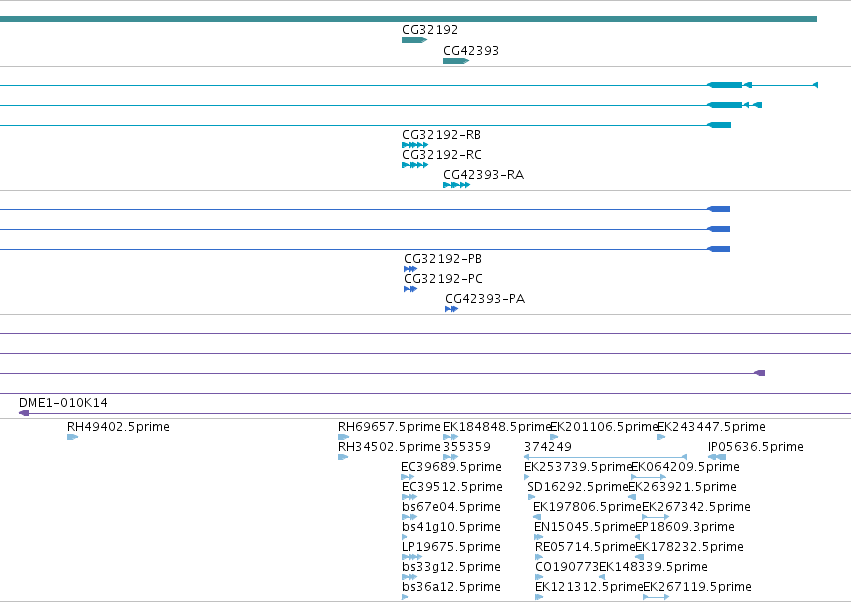851x602 pixels.
Task: Click the CG42393-RA transcript label
Action: (484, 175)
